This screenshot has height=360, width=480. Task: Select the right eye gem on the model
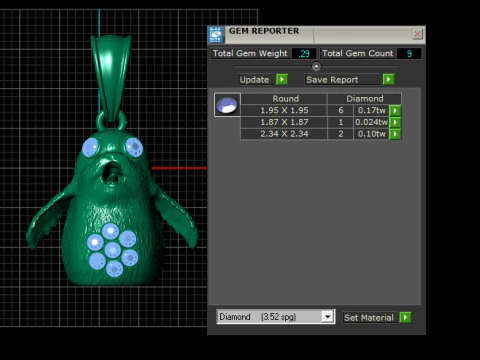(x=134, y=147)
